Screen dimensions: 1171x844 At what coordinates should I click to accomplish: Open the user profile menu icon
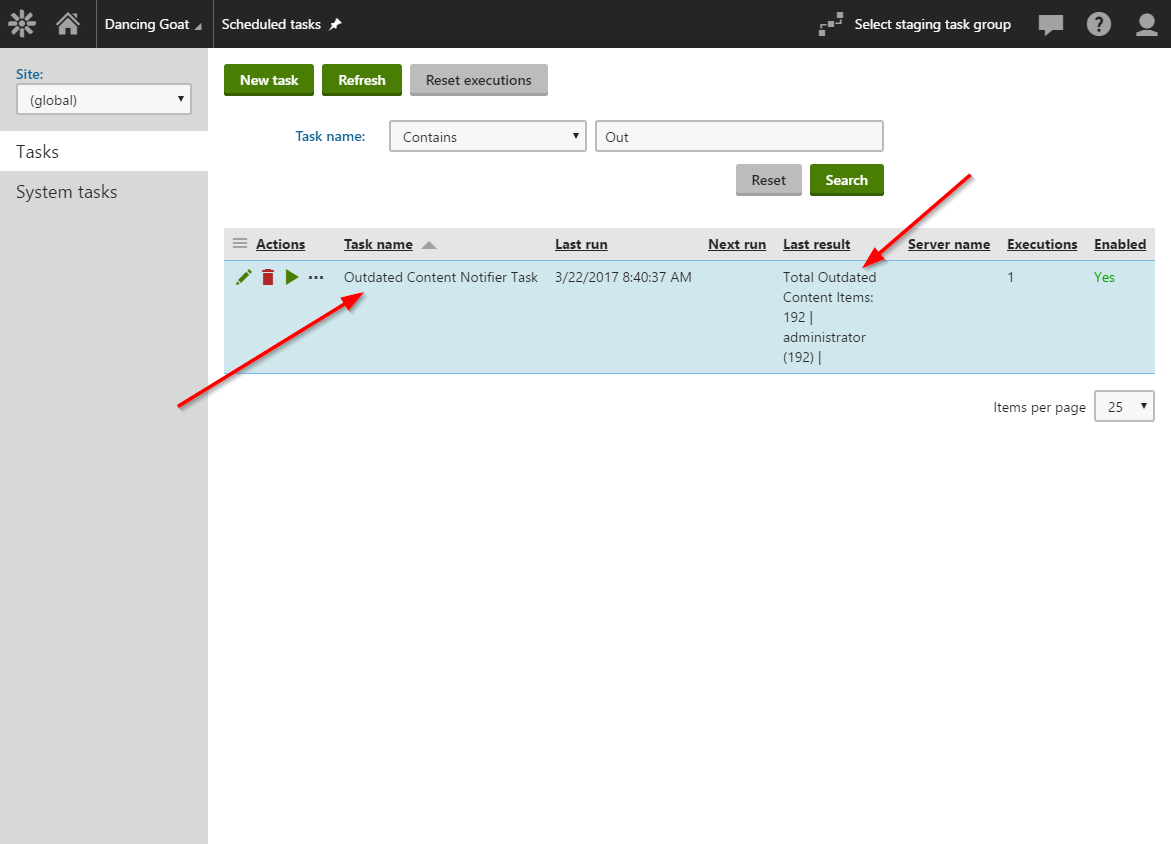pyautogui.click(x=1146, y=23)
